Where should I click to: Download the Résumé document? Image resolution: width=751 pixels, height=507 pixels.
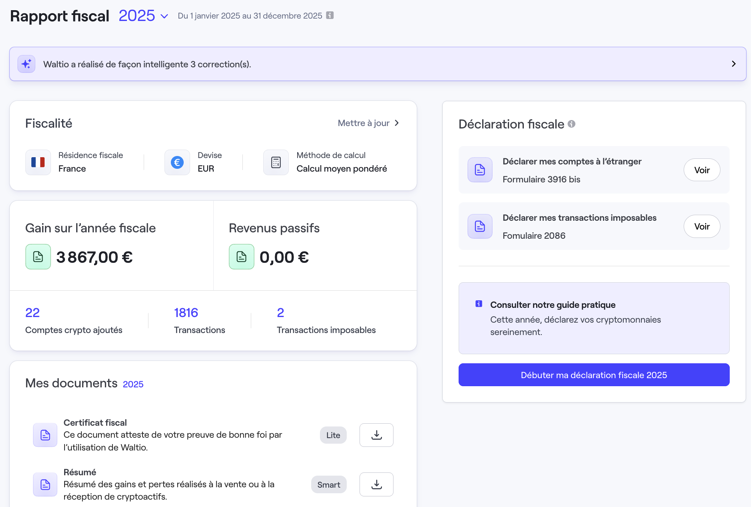[376, 485]
